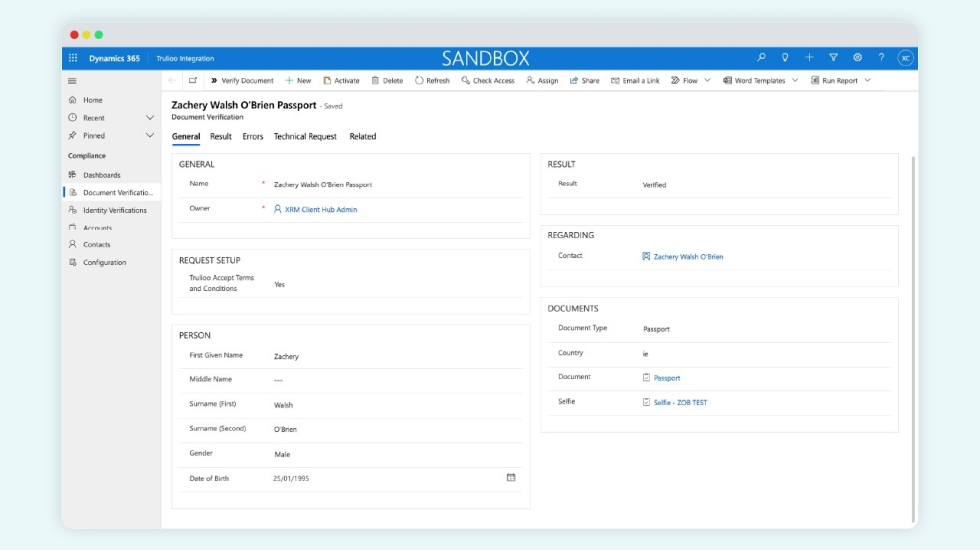This screenshot has width=980, height=550.
Task: Click the search magnifier in the top bar
Action: 761,58
